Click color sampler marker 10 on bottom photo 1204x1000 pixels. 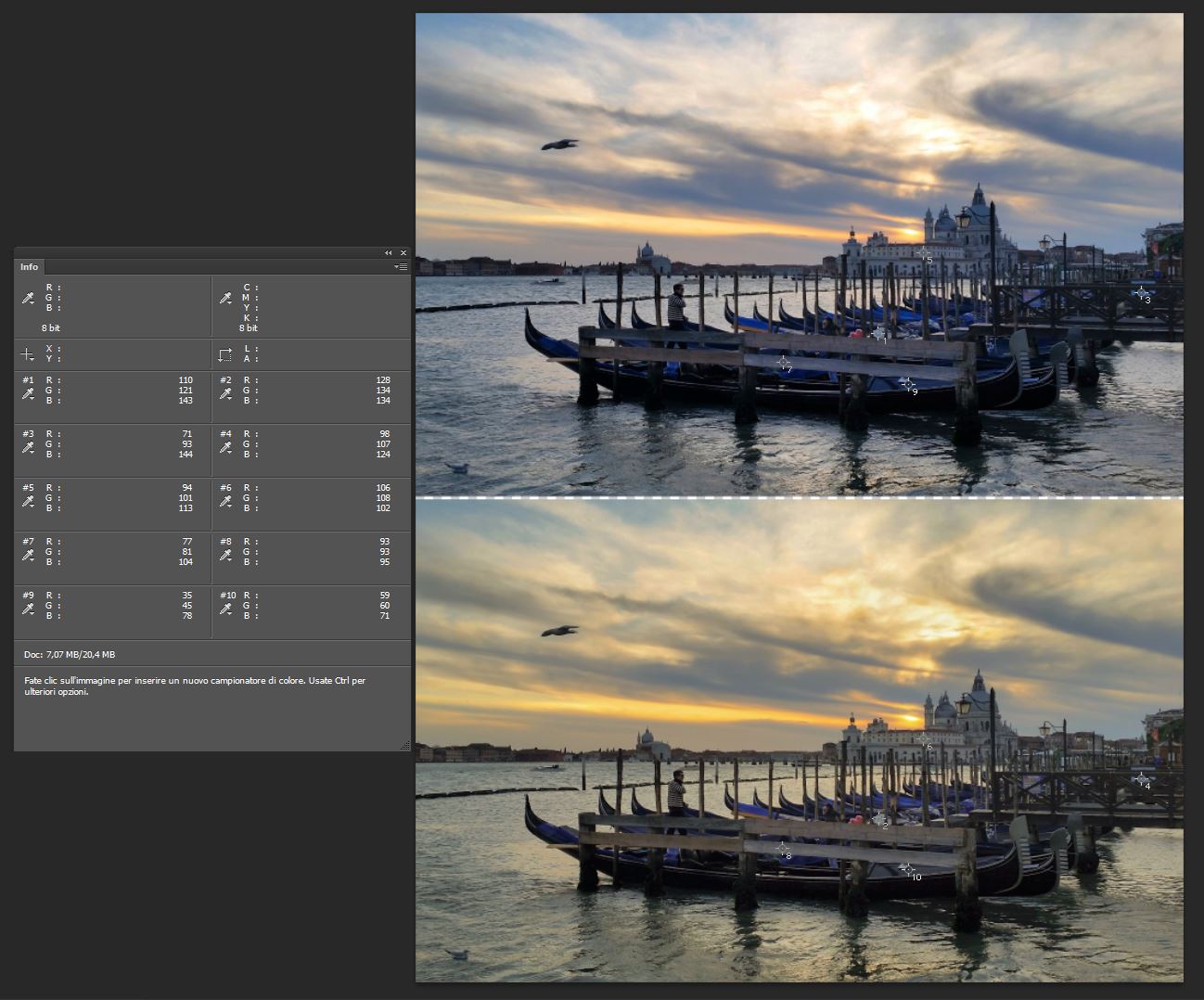coord(907,869)
